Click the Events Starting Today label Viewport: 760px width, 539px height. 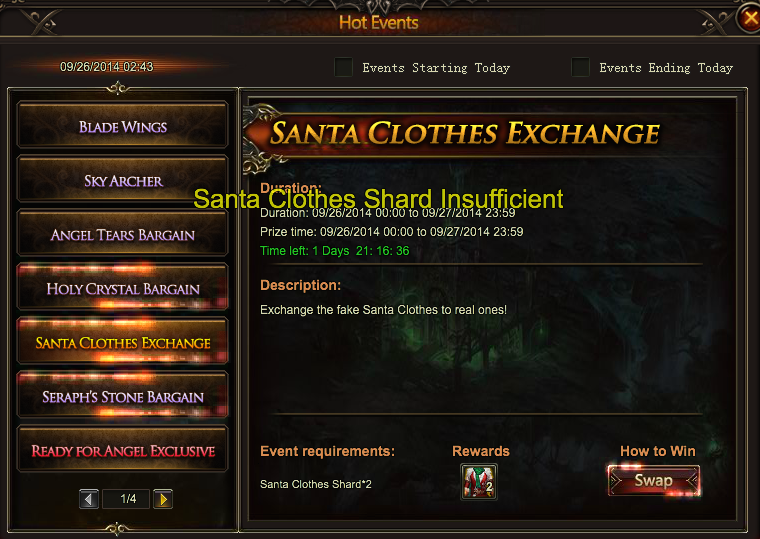436,68
